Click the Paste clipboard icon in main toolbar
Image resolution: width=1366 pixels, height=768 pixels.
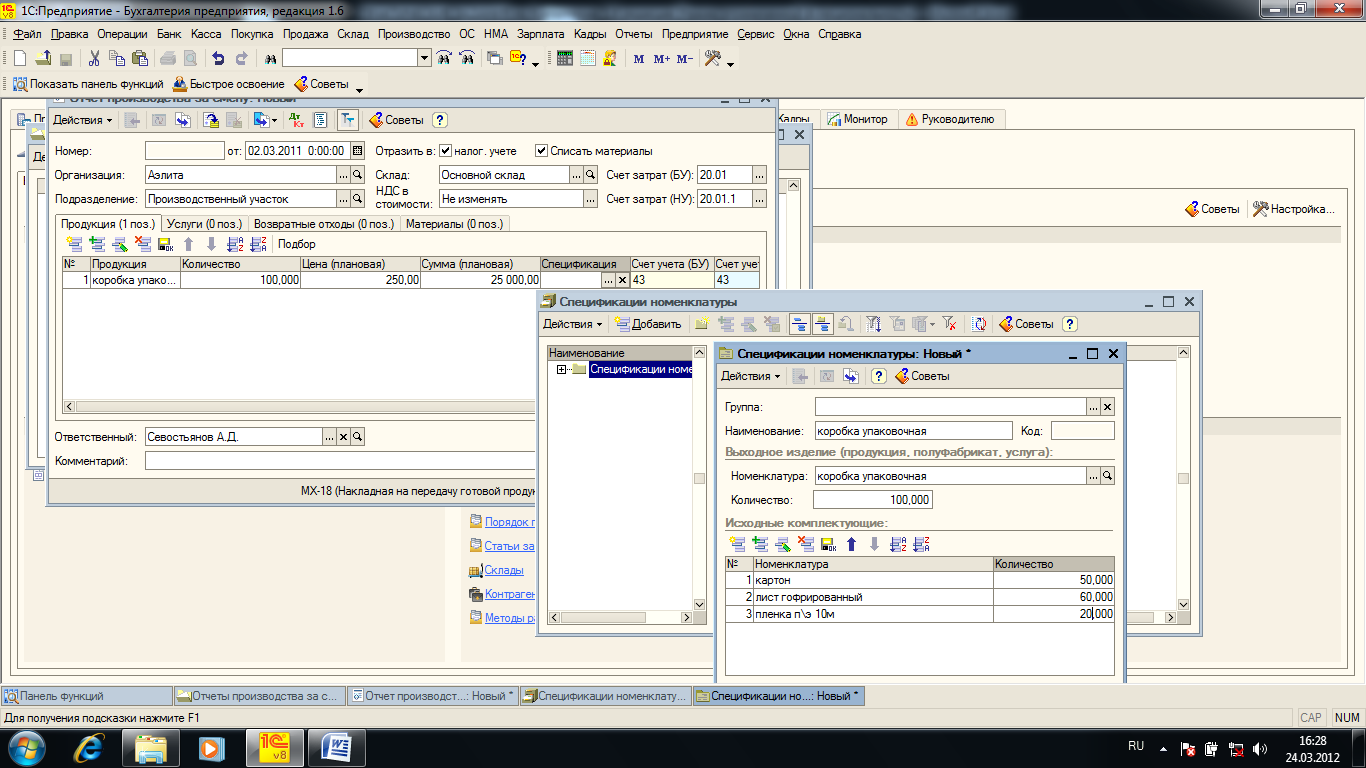(x=140, y=58)
